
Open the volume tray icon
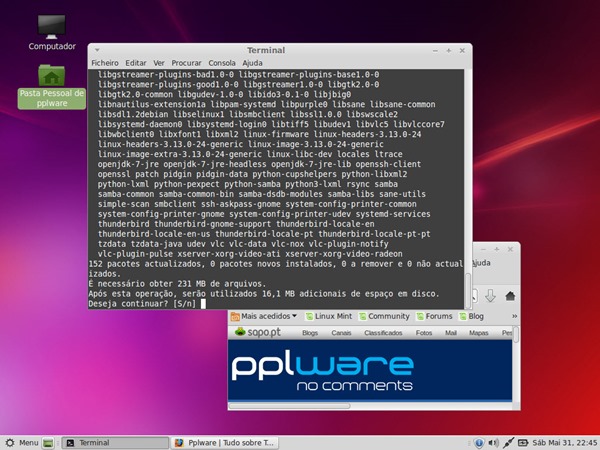[x=493, y=443]
